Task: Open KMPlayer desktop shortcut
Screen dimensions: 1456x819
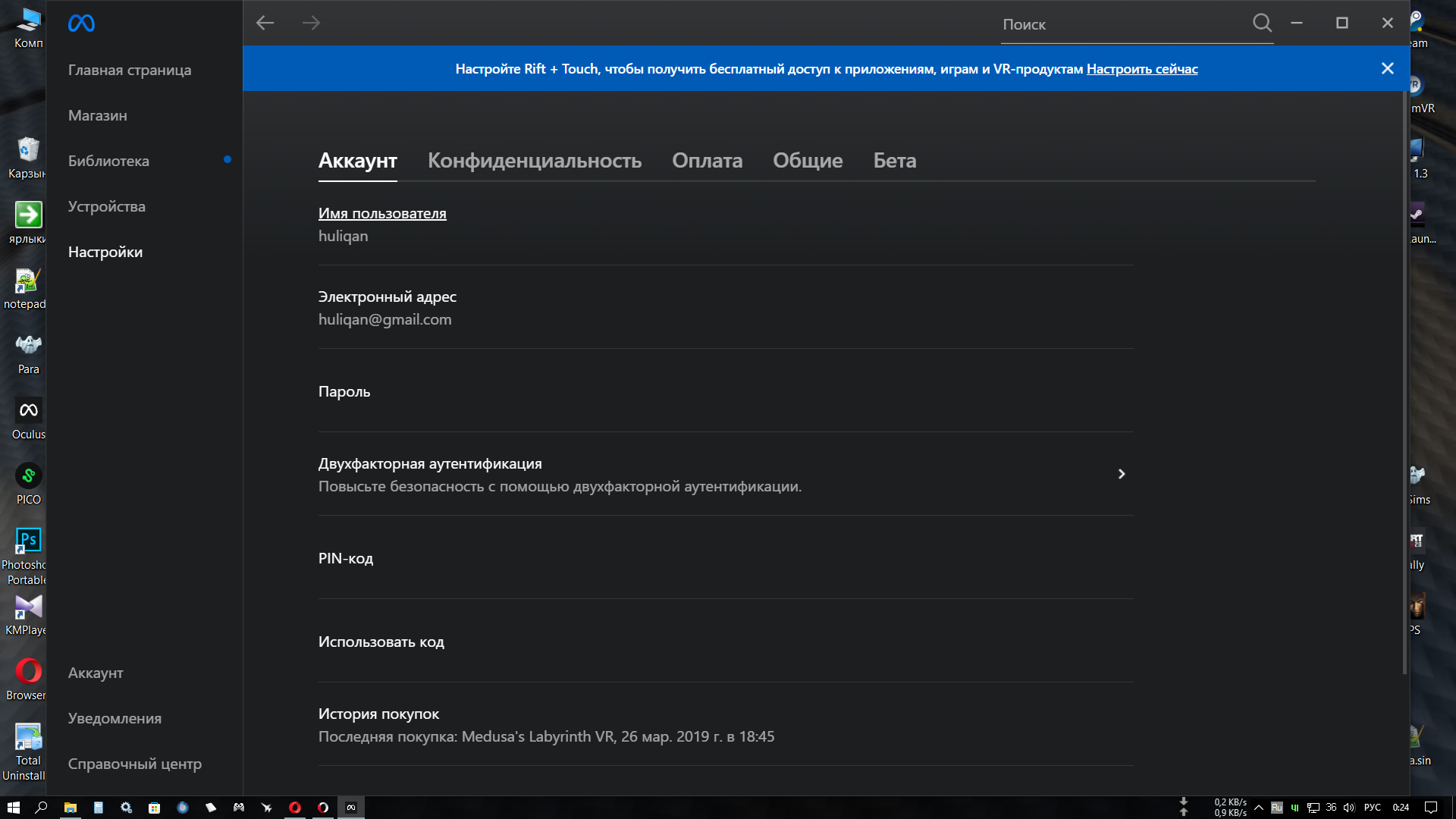Action: [x=25, y=614]
